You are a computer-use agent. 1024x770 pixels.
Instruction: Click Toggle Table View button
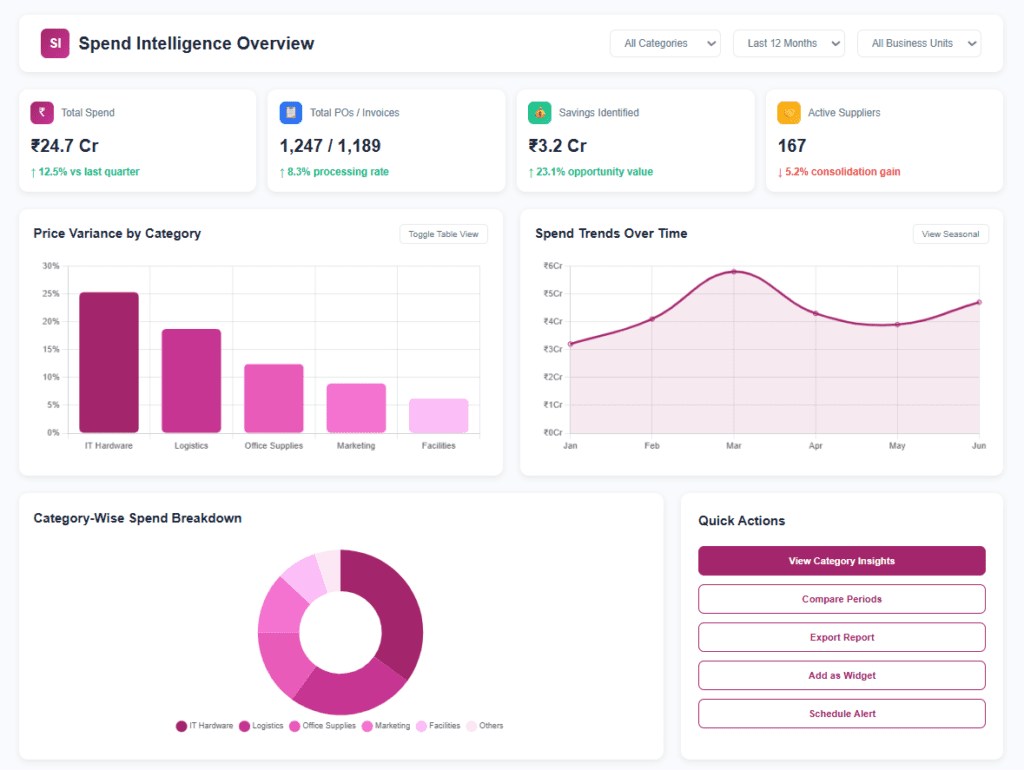coord(443,234)
